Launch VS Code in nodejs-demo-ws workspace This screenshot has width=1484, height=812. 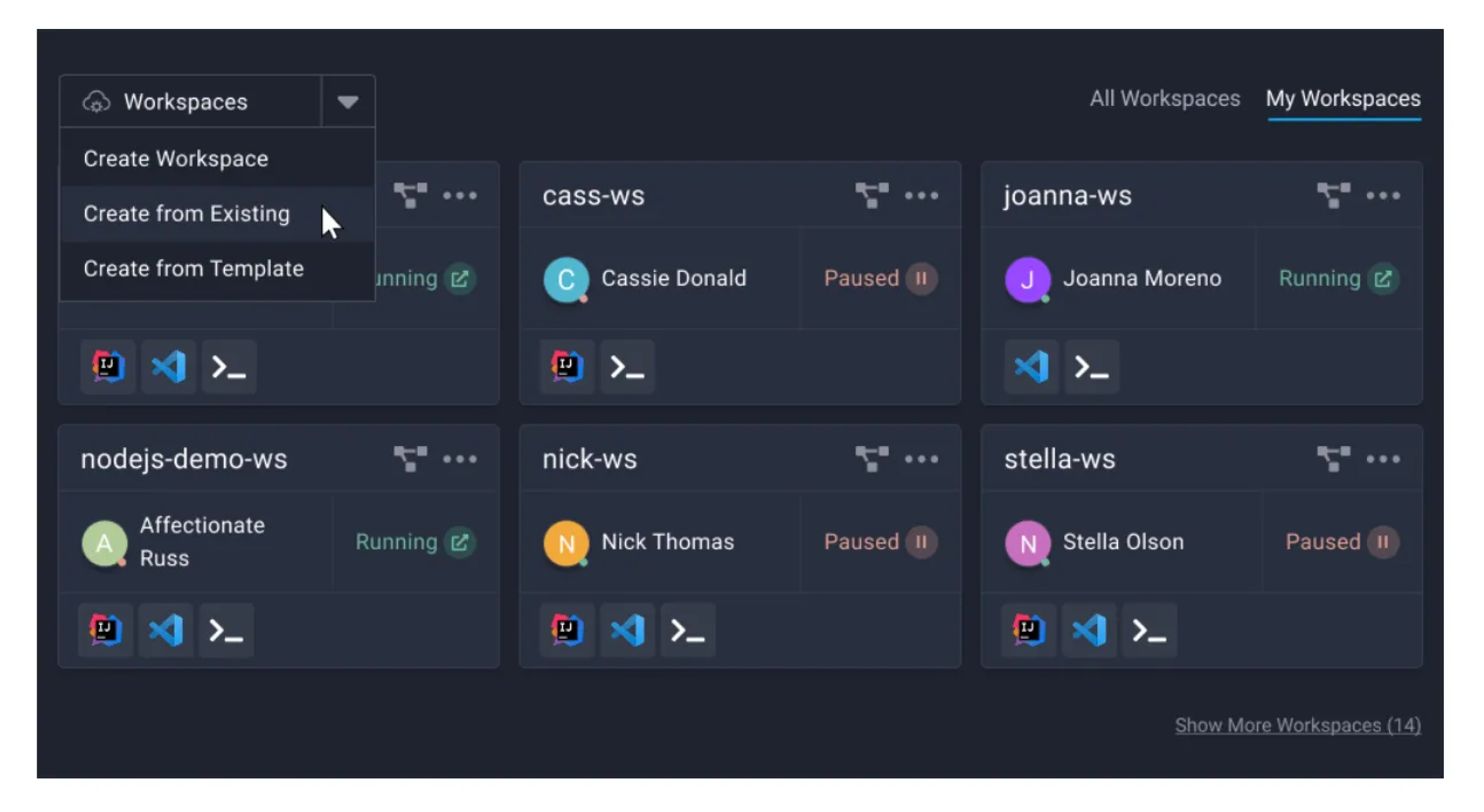pos(166,630)
